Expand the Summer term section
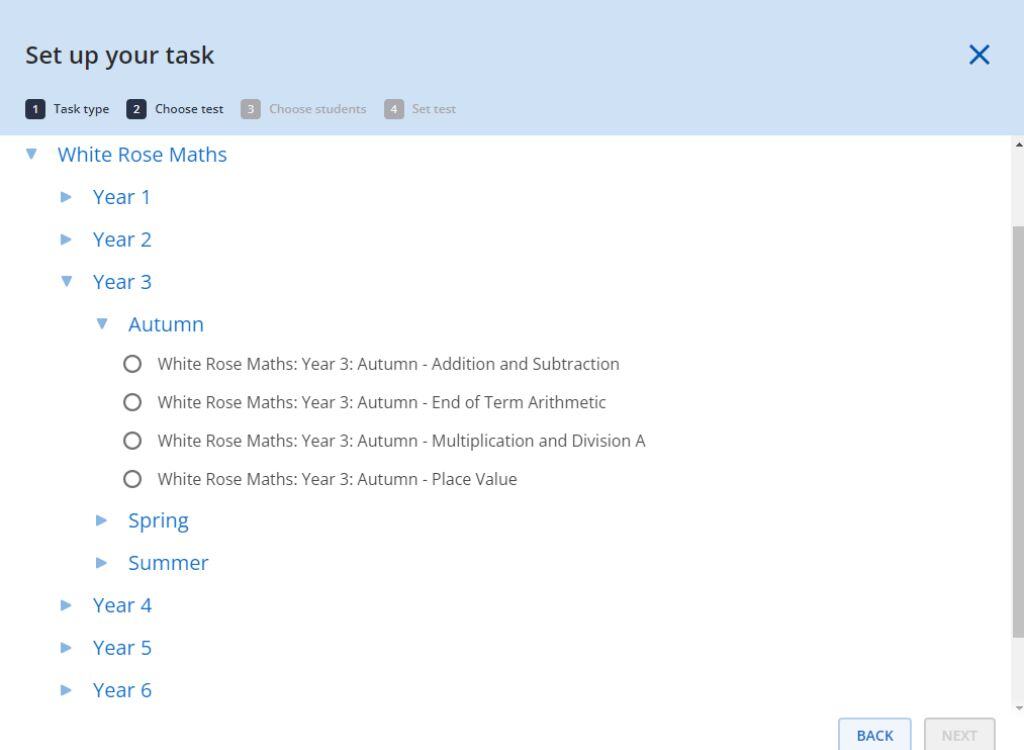The image size is (1024, 750). [x=101, y=562]
